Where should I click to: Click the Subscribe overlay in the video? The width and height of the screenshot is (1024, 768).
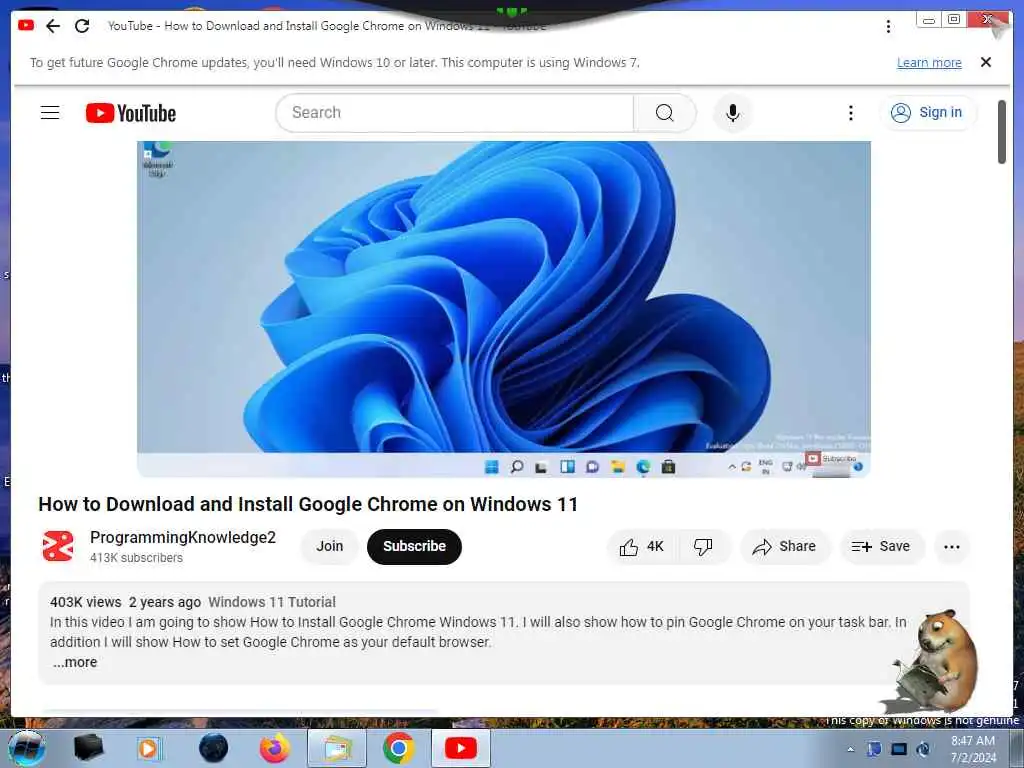[831, 459]
